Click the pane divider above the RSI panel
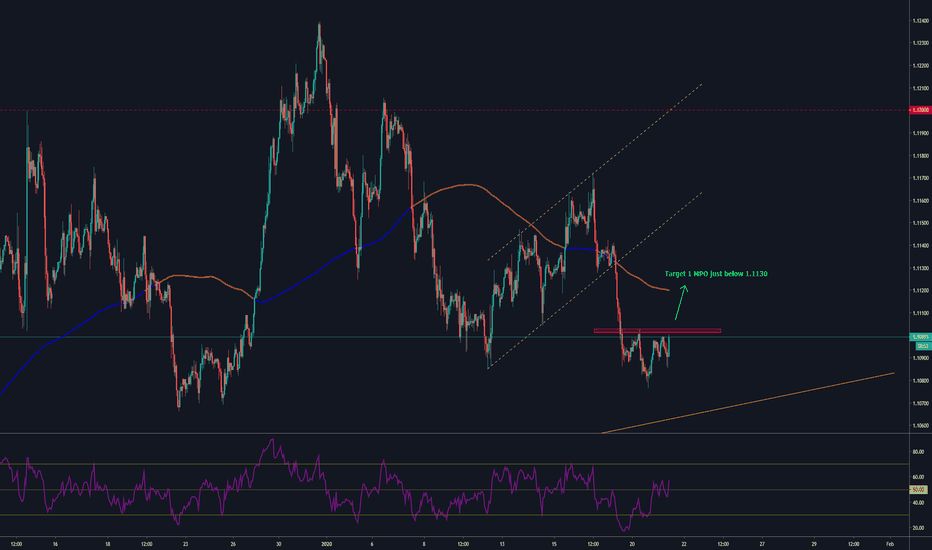Viewport: 932px width, 550px height. tap(450, 434)
